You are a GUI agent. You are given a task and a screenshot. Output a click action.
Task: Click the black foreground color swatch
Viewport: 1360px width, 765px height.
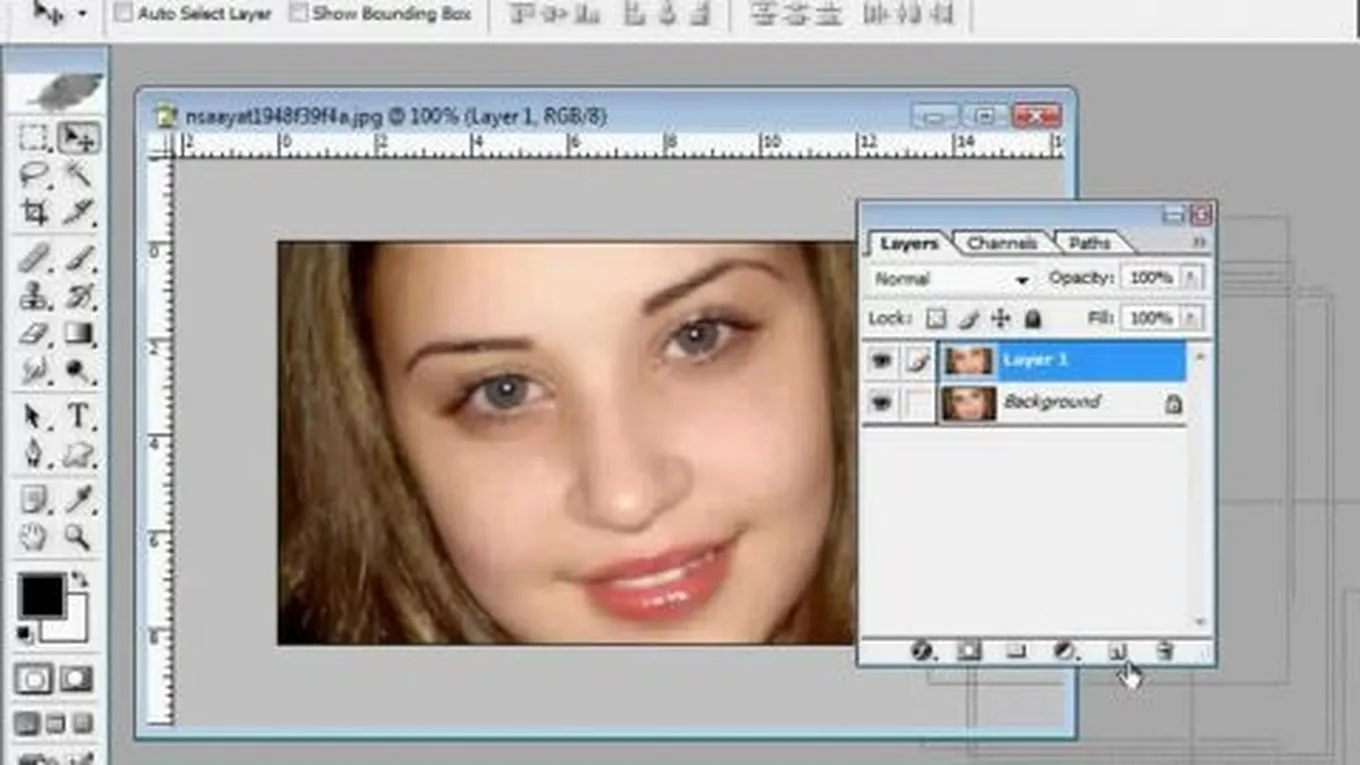41,596
